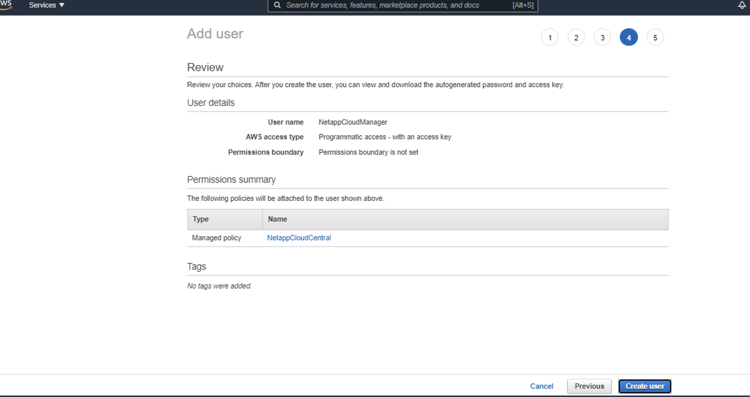This screenshot has height=397, width=750.
Task: Click the AWS access type label
Action: click(x=275, y=137)
